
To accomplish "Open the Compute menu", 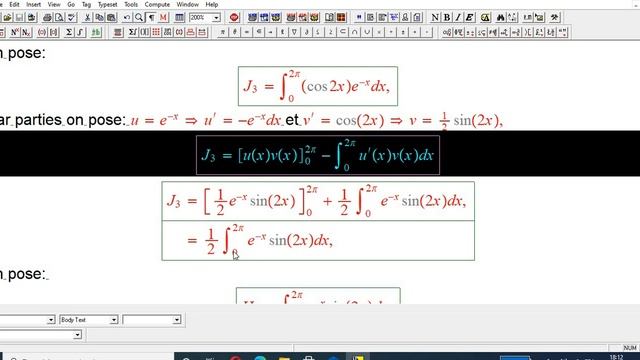I will [x=157, y=4].
